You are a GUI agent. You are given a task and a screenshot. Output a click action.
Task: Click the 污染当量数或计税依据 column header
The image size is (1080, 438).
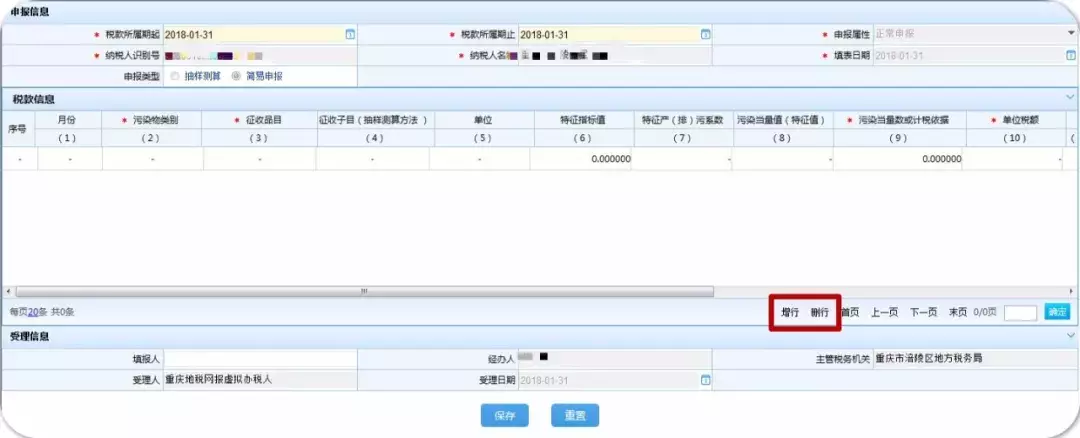(900, 120)
